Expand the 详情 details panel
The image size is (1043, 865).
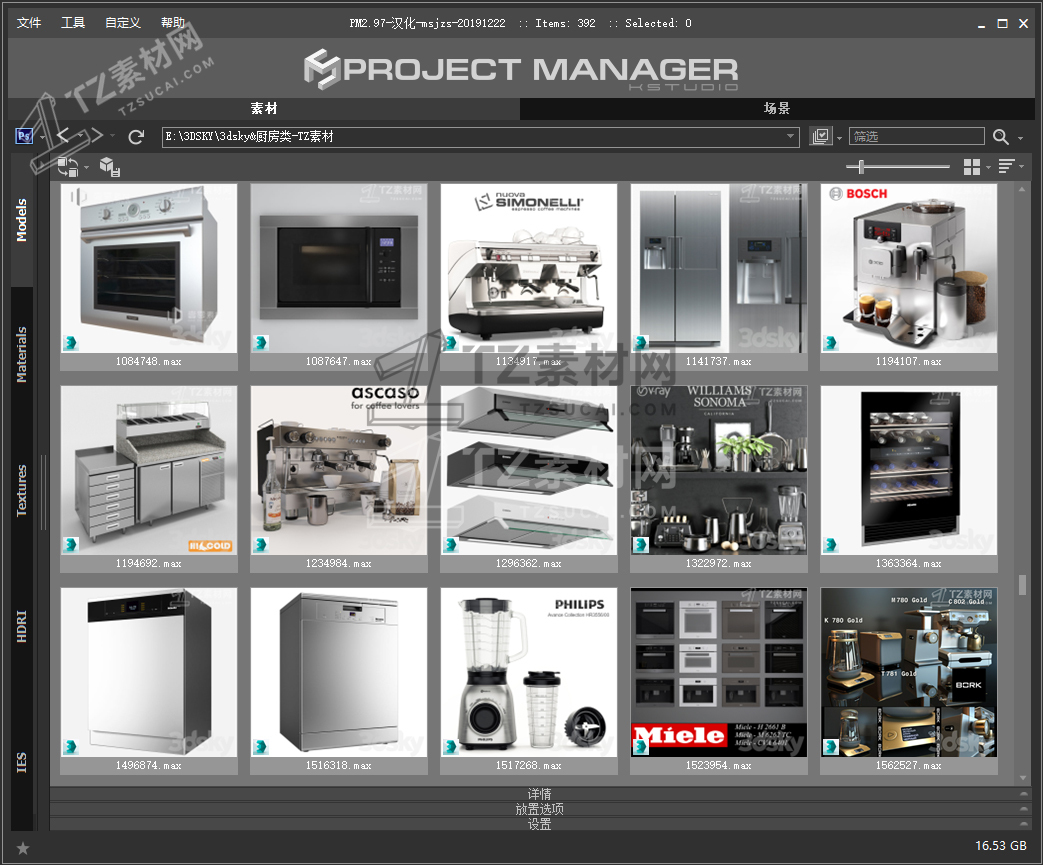coord(539,794)
